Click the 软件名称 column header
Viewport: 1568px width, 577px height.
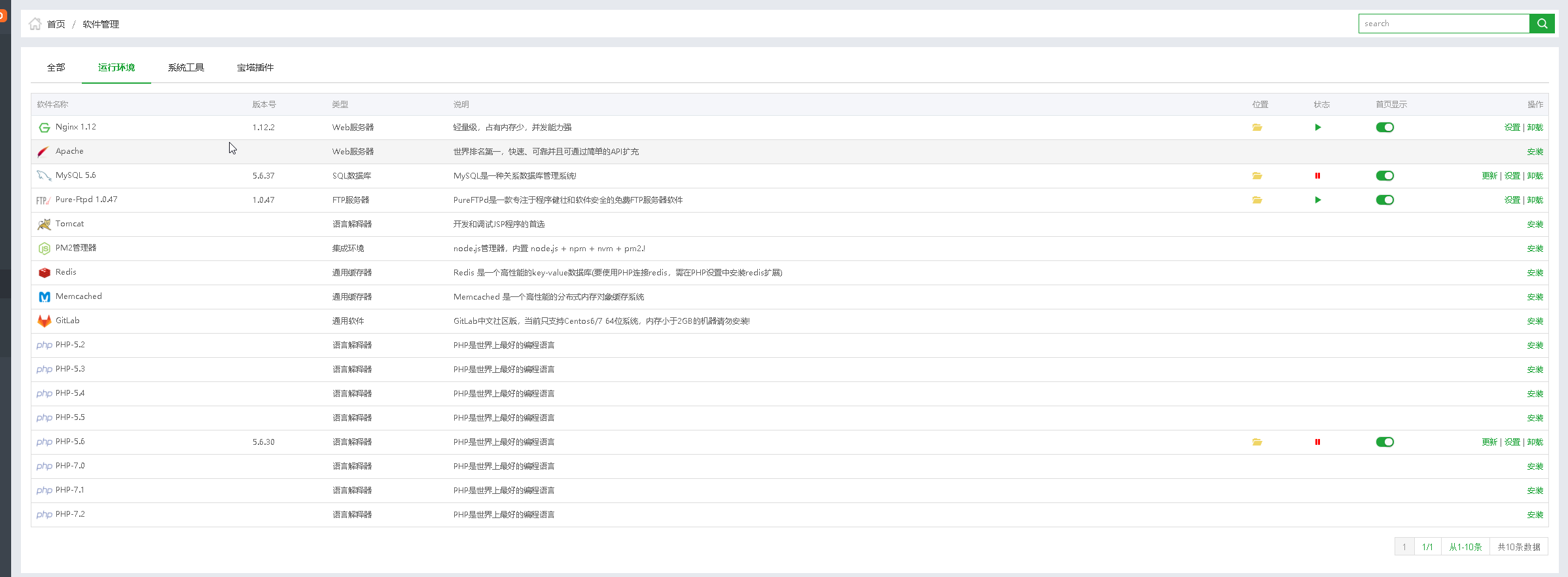tap(52, 105)
